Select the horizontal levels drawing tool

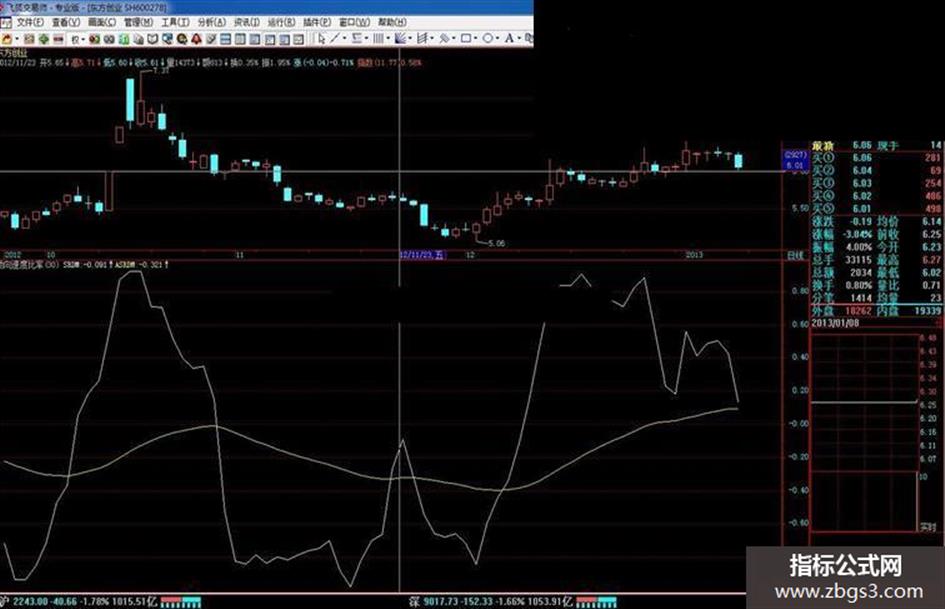pyautogui.click(x=357, y=39)
